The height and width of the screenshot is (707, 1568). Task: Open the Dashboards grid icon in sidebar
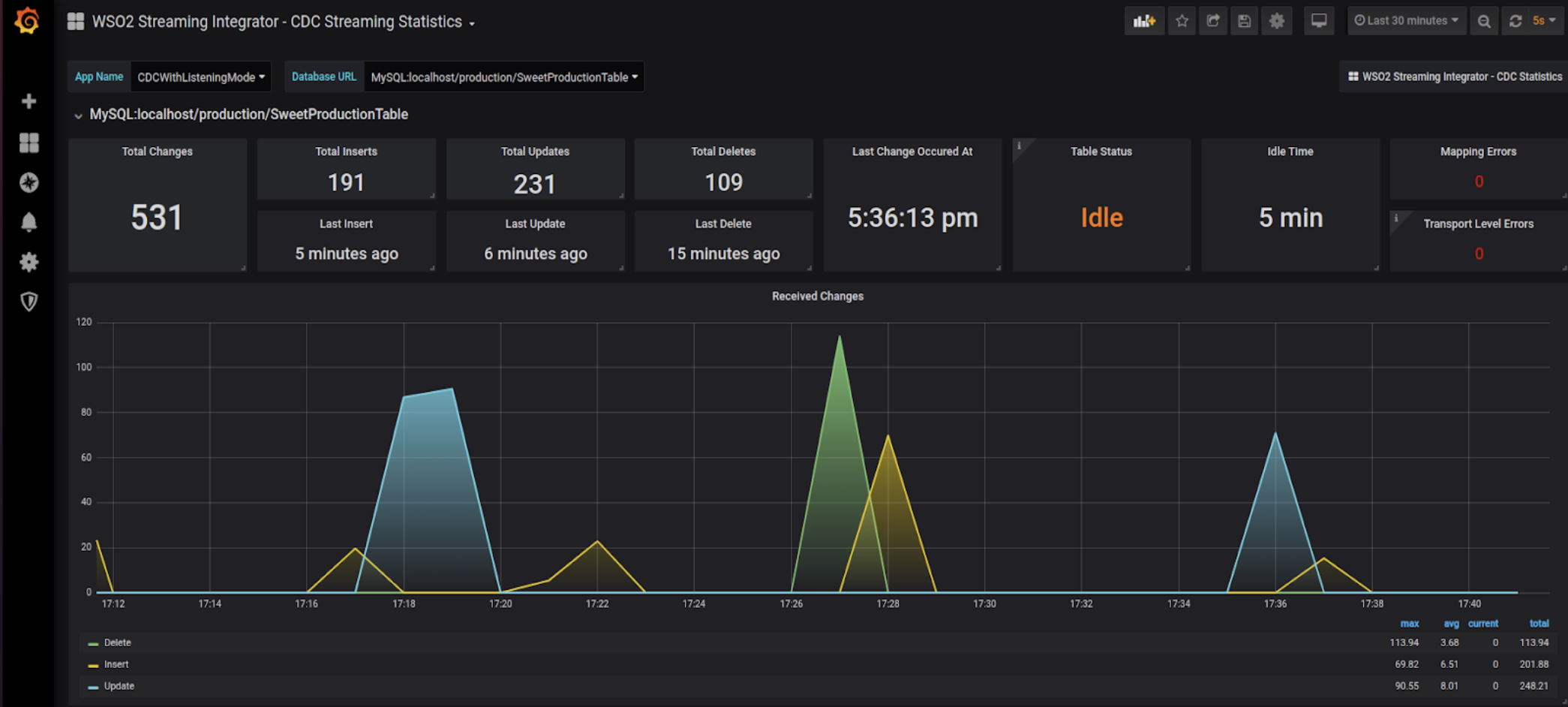click(x=29, y=143)
